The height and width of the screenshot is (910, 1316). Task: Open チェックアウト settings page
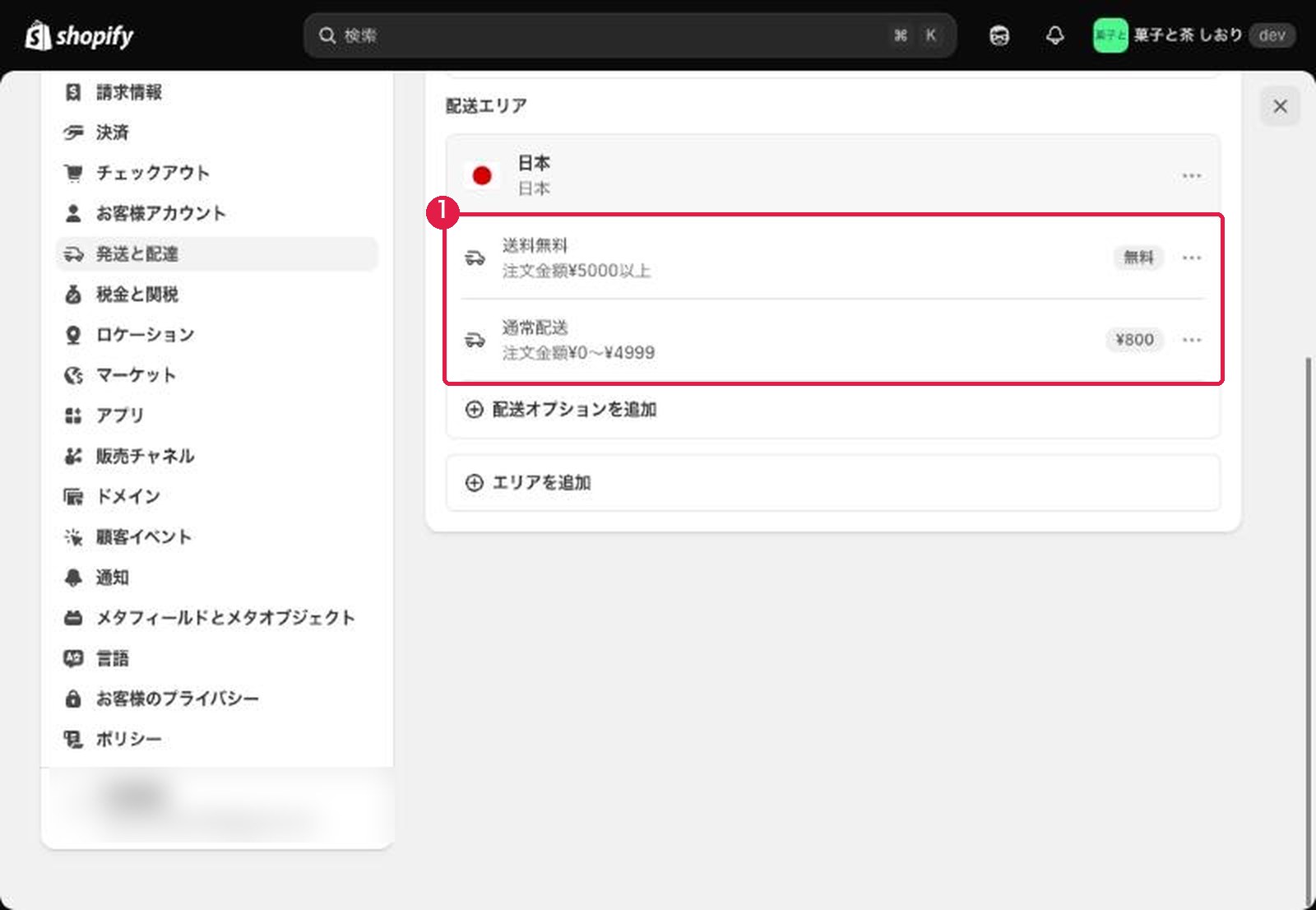click(216, 173)
